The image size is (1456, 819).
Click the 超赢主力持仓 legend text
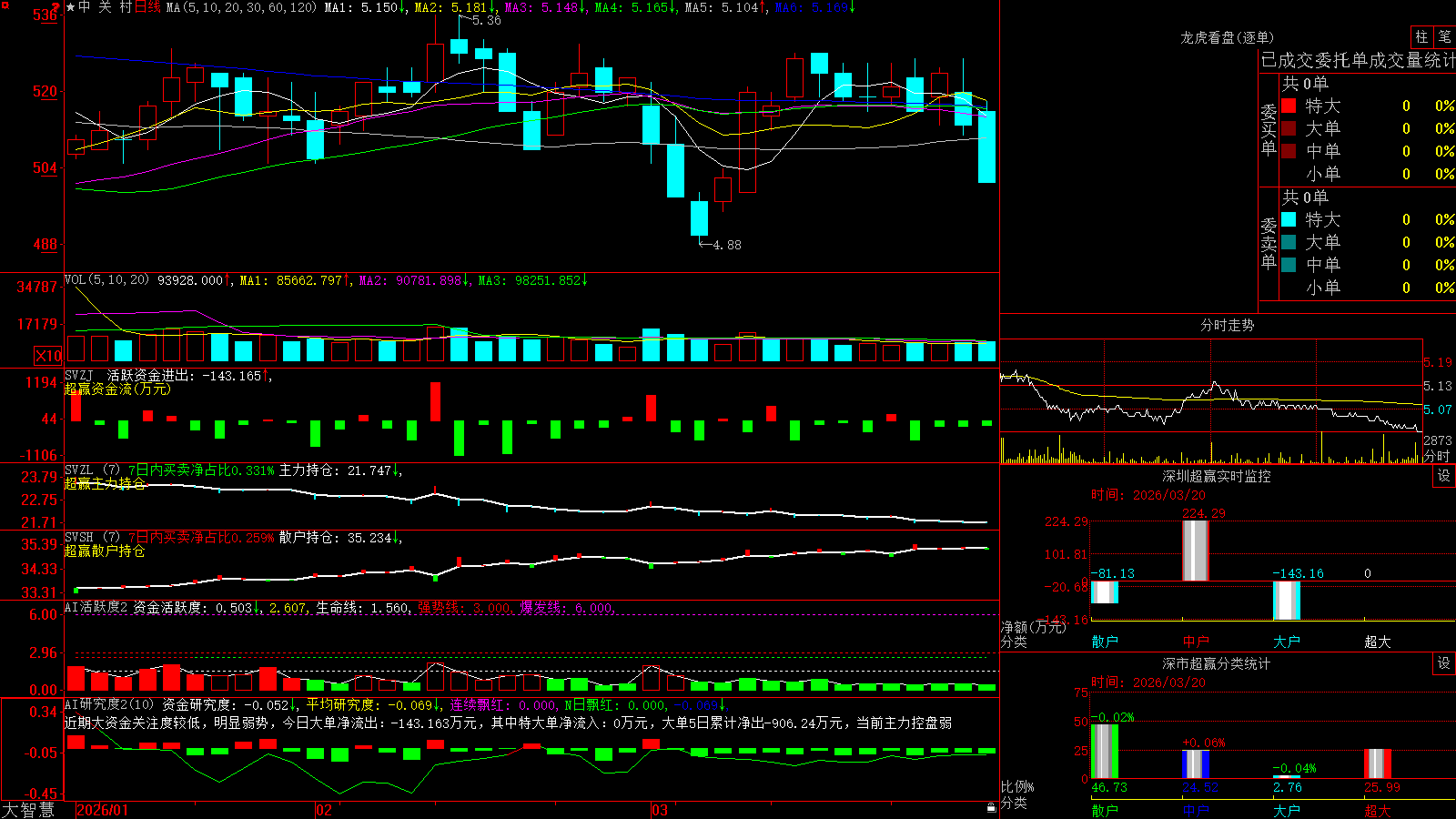point(105,483)
